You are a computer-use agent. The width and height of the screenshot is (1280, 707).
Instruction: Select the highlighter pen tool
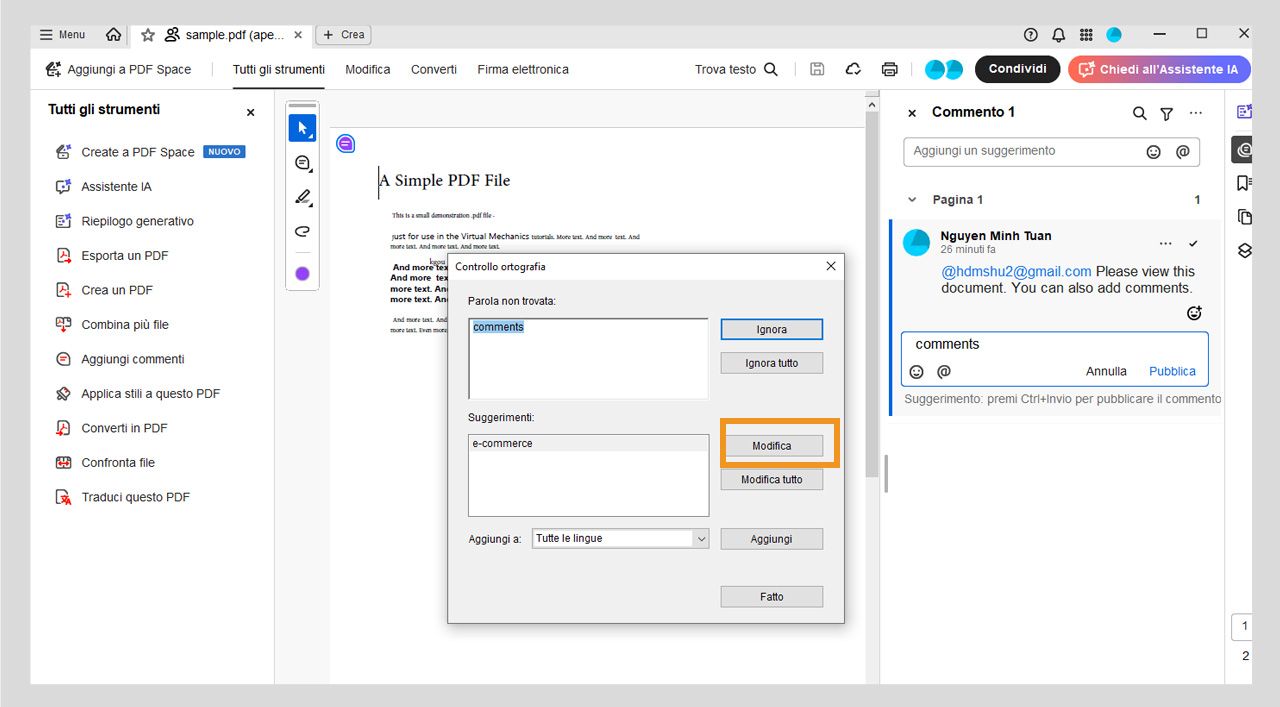pos(302,197)
